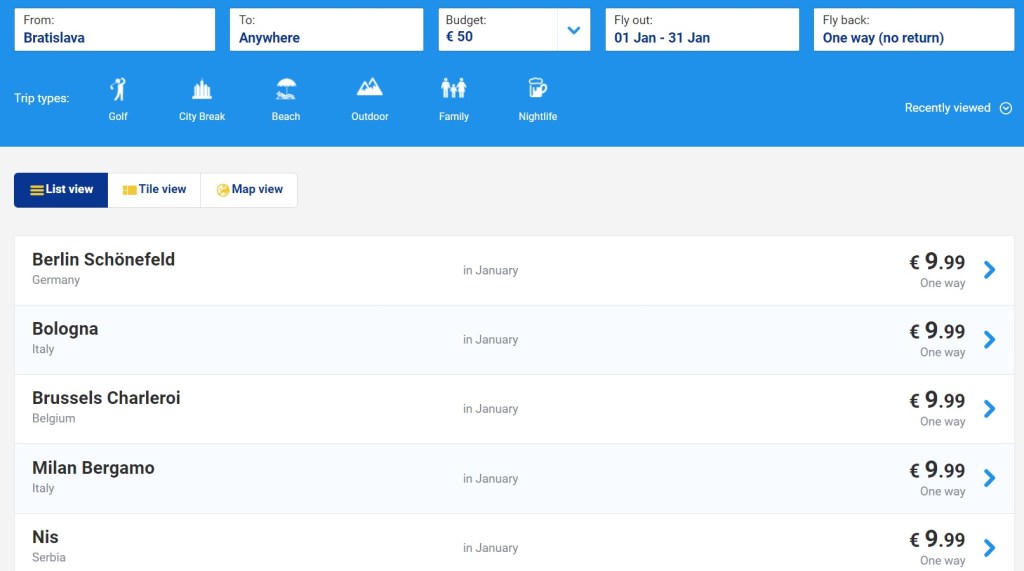
Task: Click the € 9.99 price for Bologna
Action: [937, 331]
